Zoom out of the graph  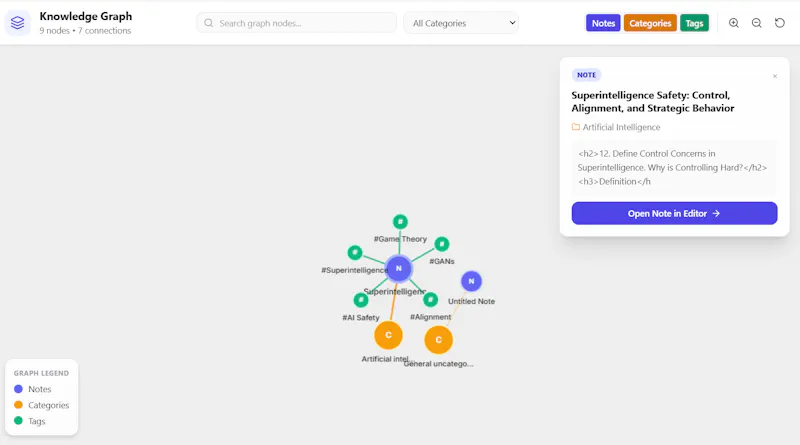(x=757, y=23)
